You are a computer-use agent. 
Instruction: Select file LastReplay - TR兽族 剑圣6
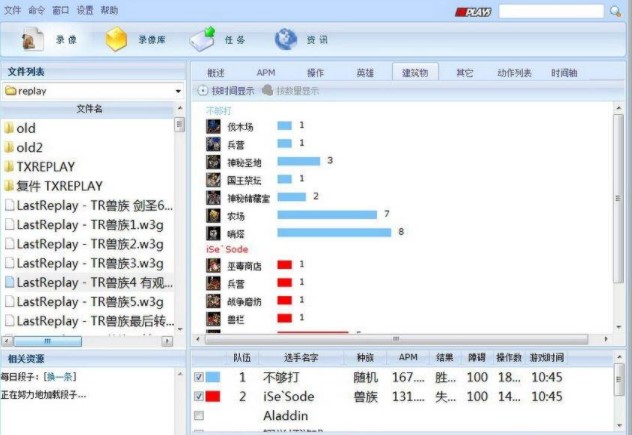pyautogui.click(x=88, y=205)
